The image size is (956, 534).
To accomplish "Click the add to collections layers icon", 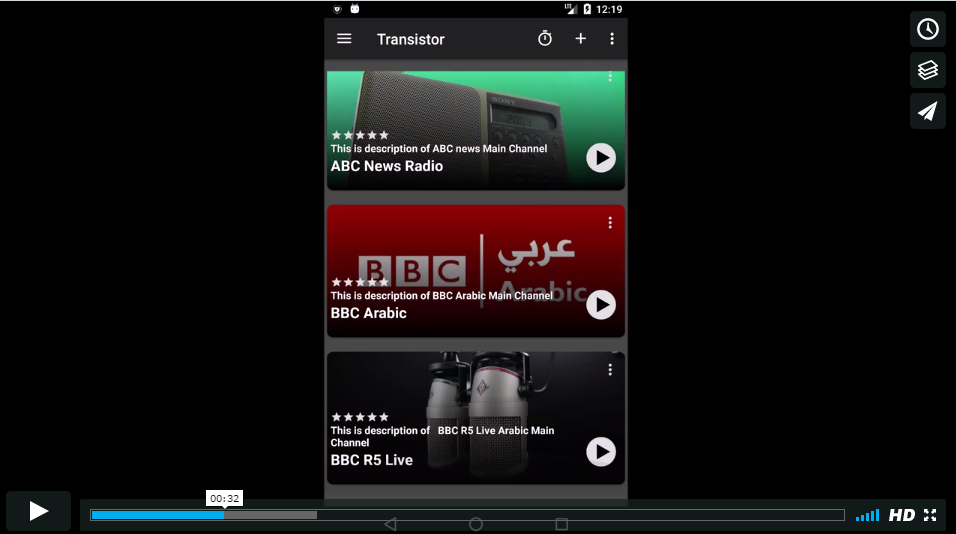I will tap(928, 70).
